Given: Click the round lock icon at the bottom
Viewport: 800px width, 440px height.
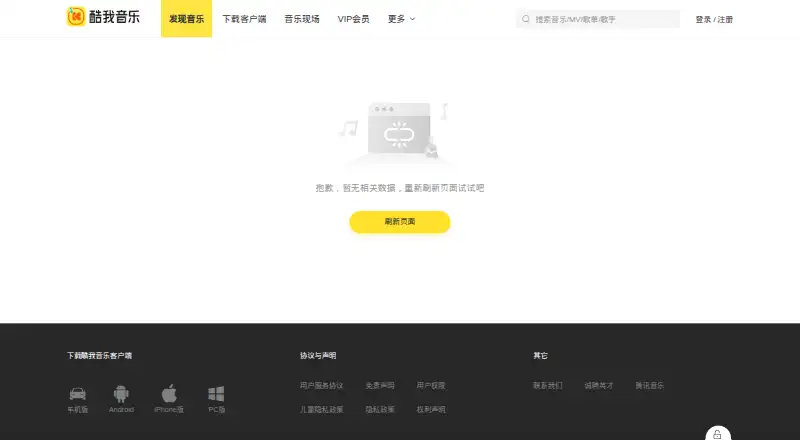Looking at the screenshot, I should point(717,434).
